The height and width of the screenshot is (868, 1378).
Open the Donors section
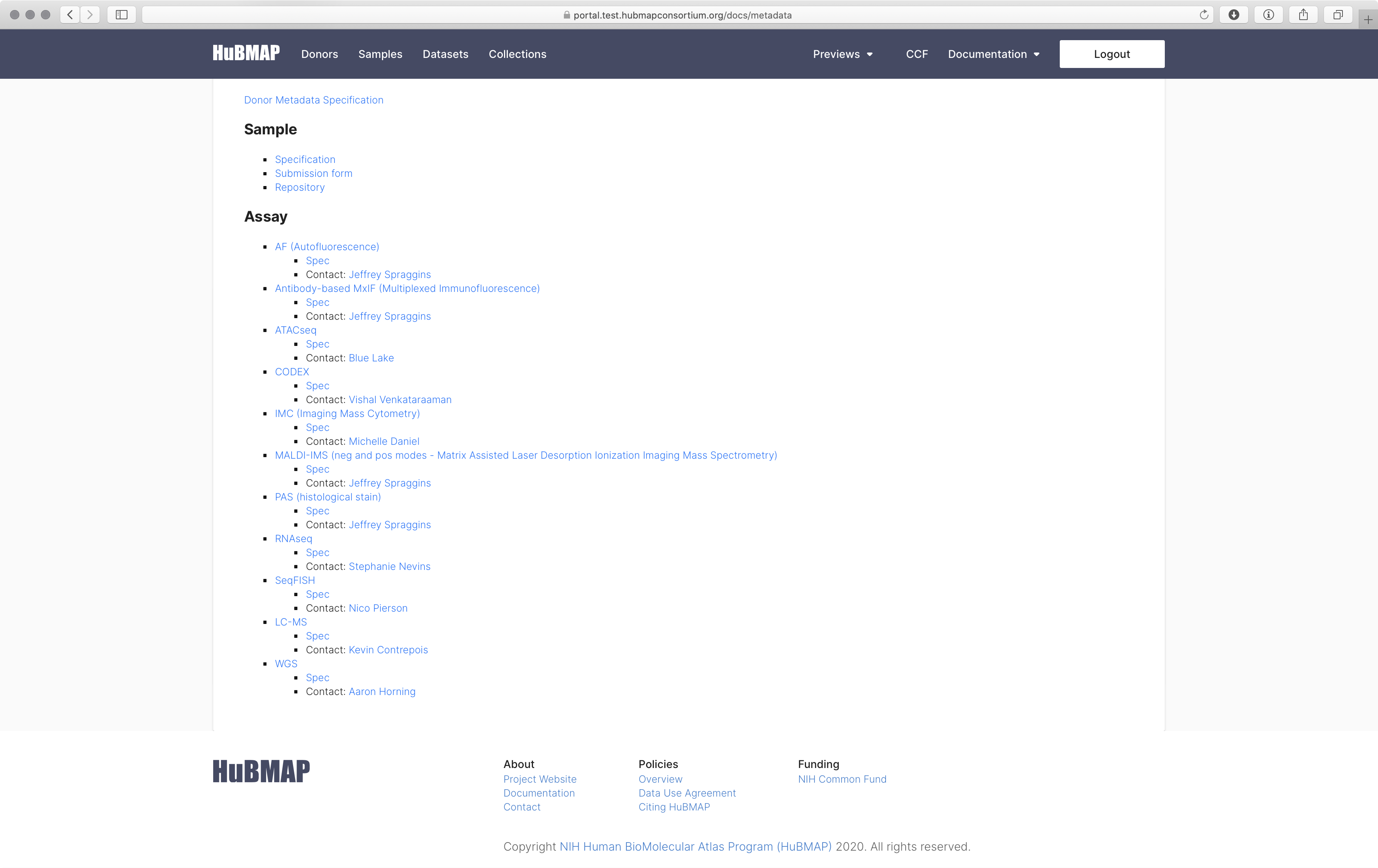[x=319, y=54]
